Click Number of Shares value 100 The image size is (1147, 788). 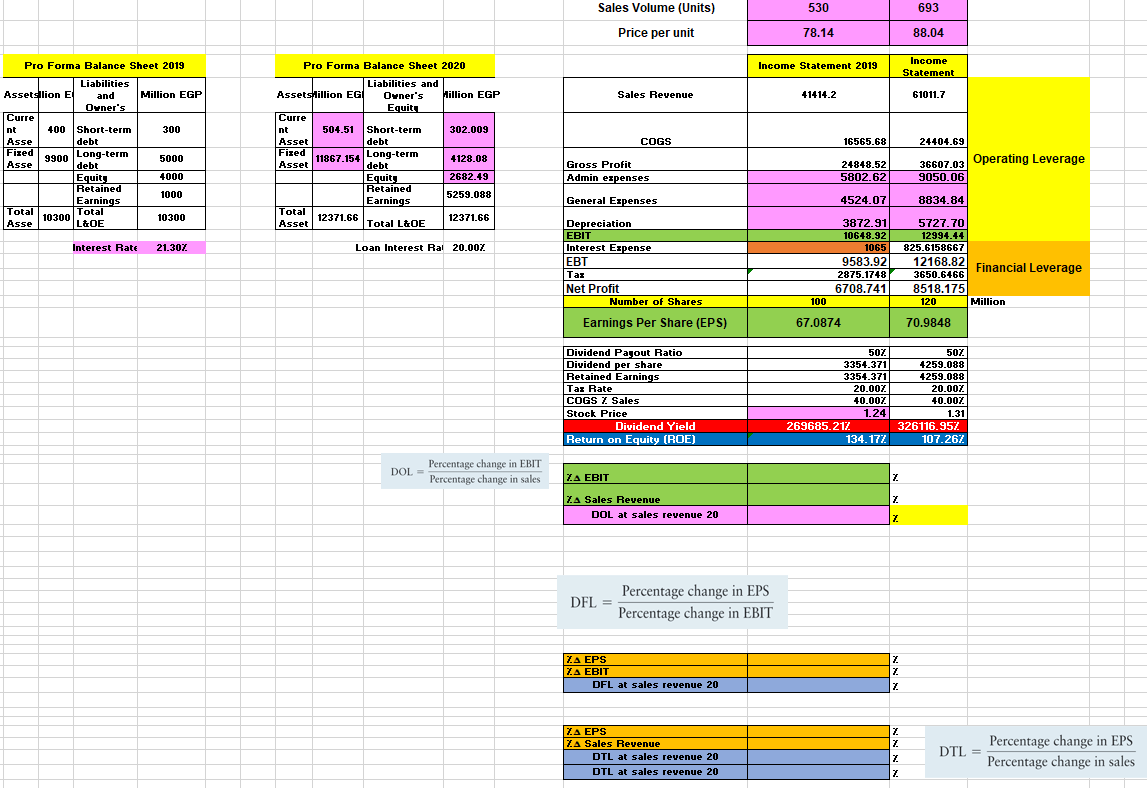(x=819, y=301)
